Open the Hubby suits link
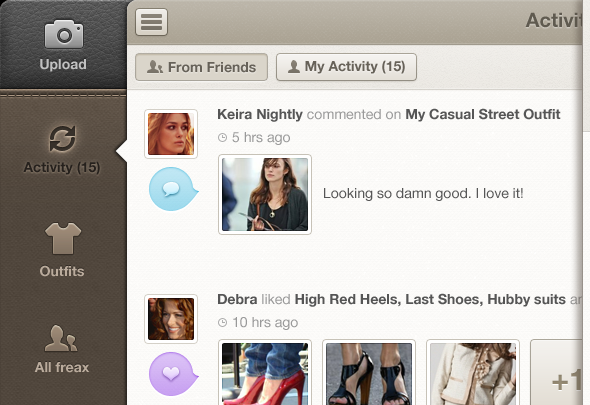Screen dimensions: 590x405 526,300
